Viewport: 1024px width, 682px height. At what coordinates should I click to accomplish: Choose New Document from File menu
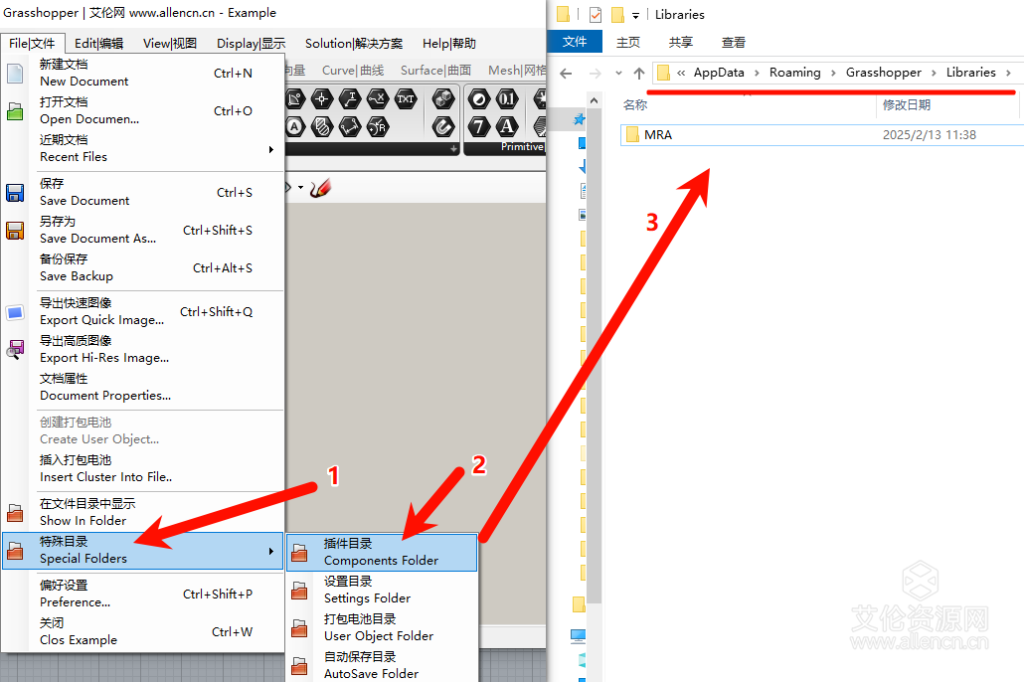pyautogui.click(x=144, y=73)
